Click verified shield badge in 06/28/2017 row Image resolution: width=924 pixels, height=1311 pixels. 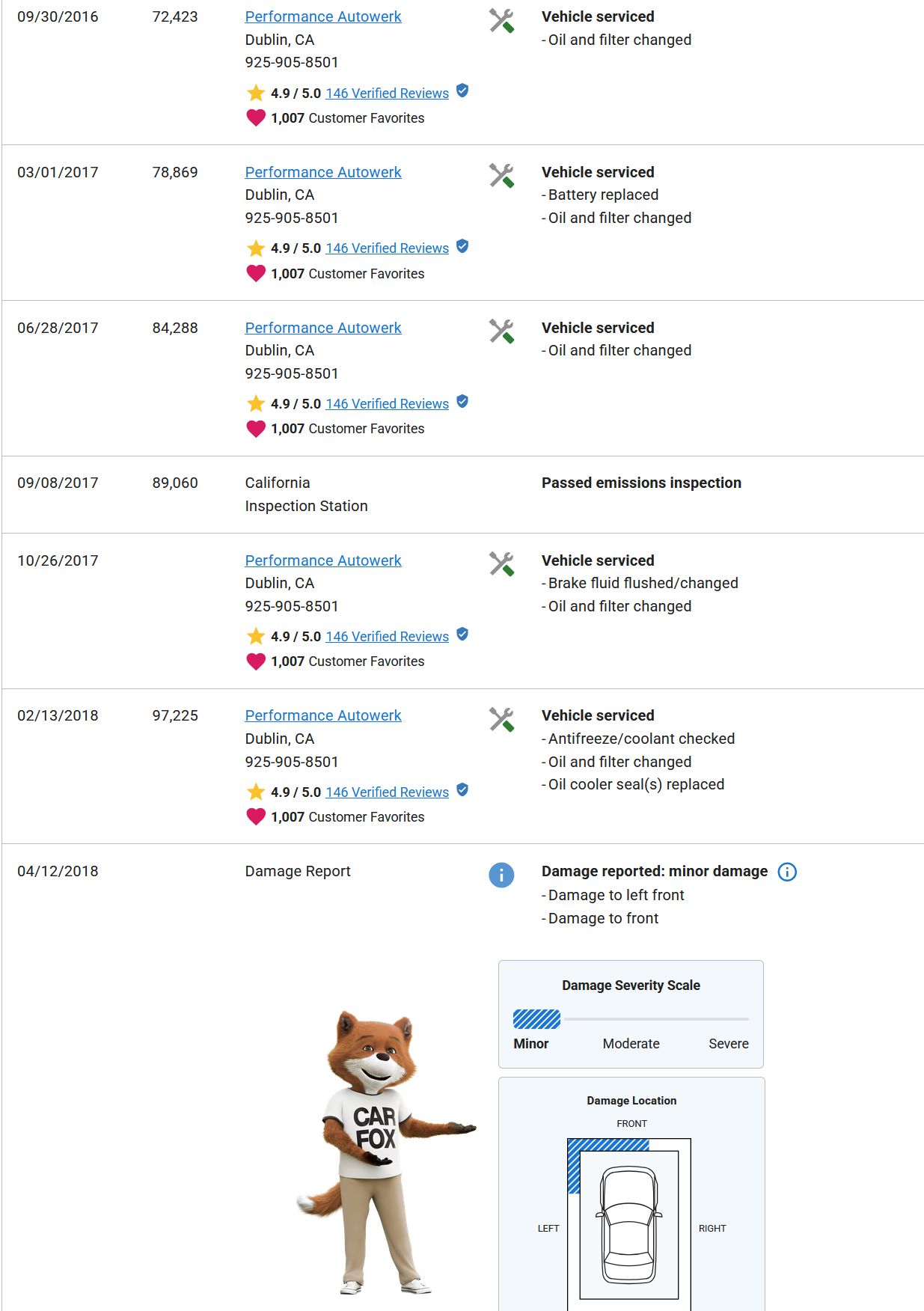coord(462,402)
